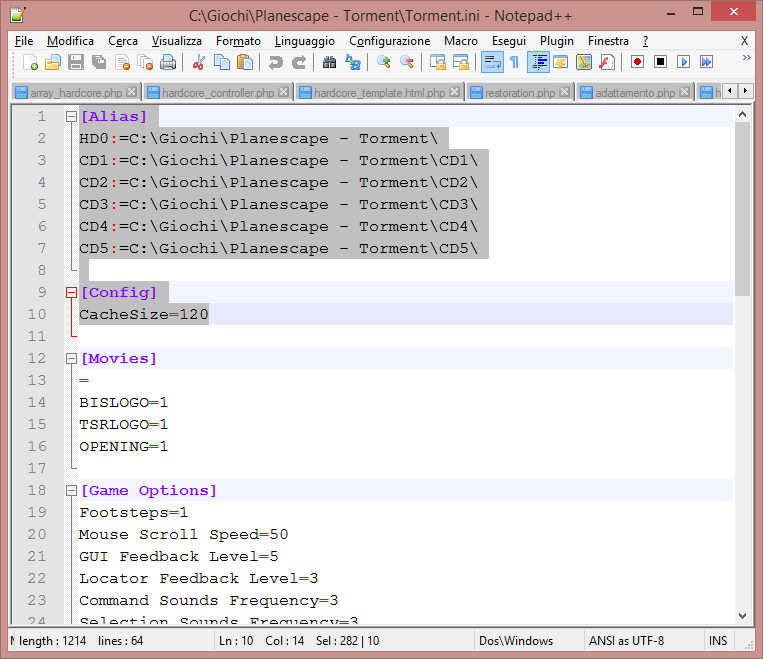Screen dimensions: 763x659
Task: Toggle synchronized vertical scrolling icon
Action: point(437,62)
